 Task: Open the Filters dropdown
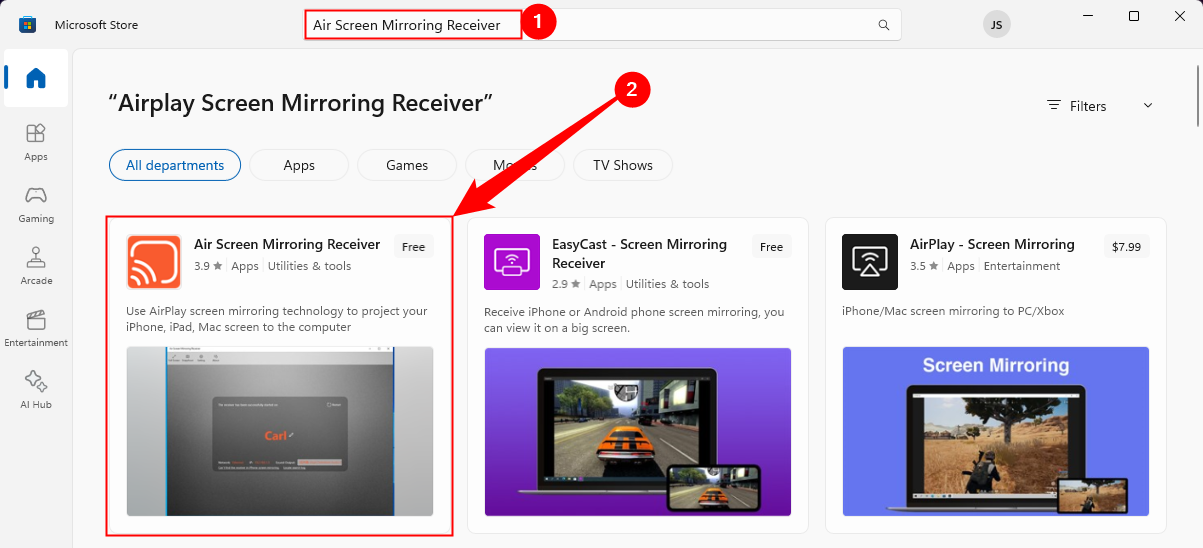[1099, 106]
